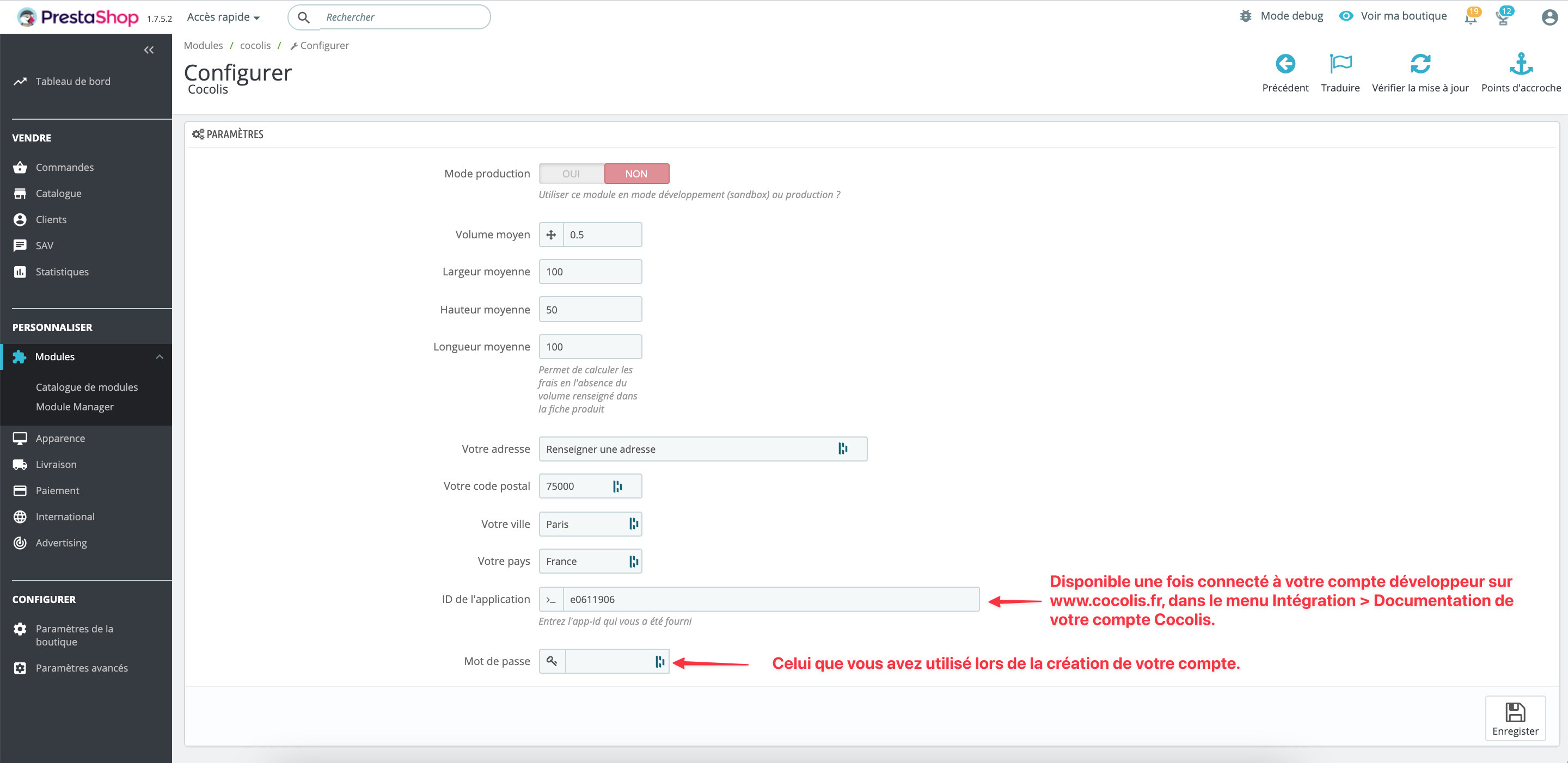Click Paramètres de la boutique gear icon
This screenshot has height=763, width=1568.
pyautogui.click(x=20, y=629)
